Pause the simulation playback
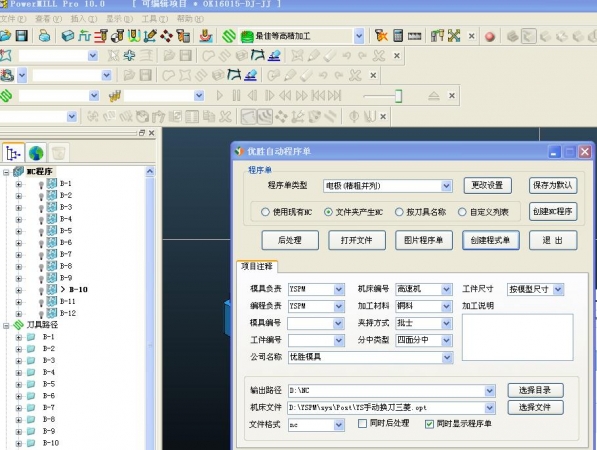597x450 pixels. click(236, 95)
